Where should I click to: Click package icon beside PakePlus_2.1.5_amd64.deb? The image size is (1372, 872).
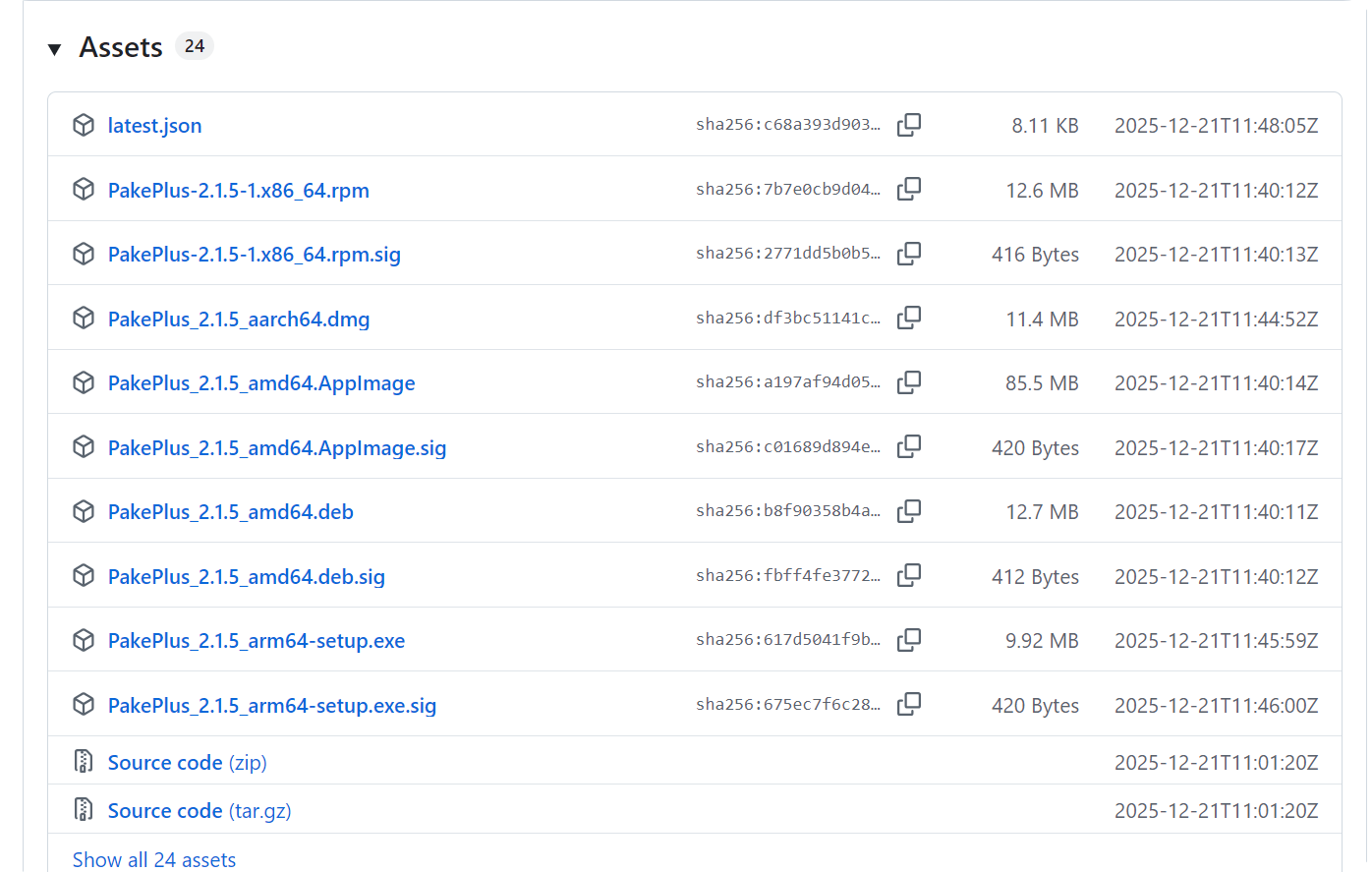tap(84, 511)
